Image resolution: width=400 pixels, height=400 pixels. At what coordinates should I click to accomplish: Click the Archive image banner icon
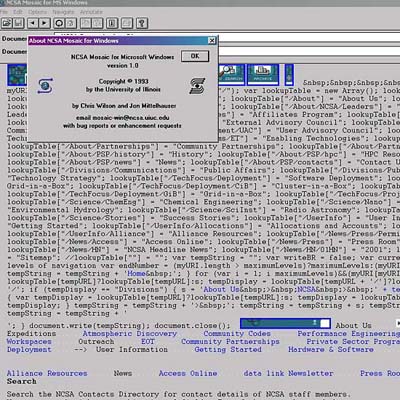point(263,75)
